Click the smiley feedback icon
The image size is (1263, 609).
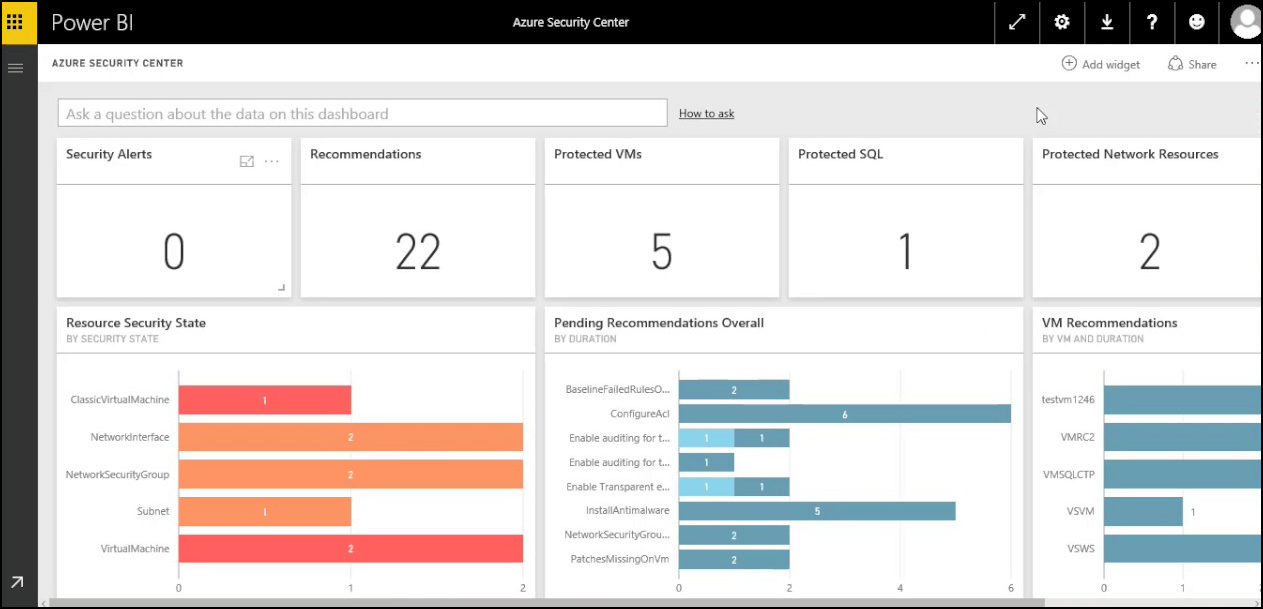[x=1197, y=22]
